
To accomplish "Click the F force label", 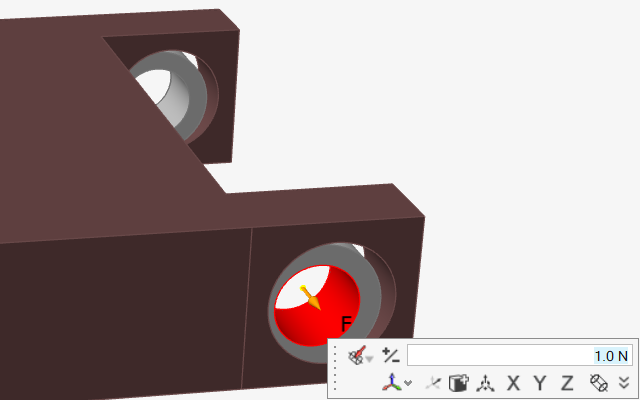I will pos(346,323).
